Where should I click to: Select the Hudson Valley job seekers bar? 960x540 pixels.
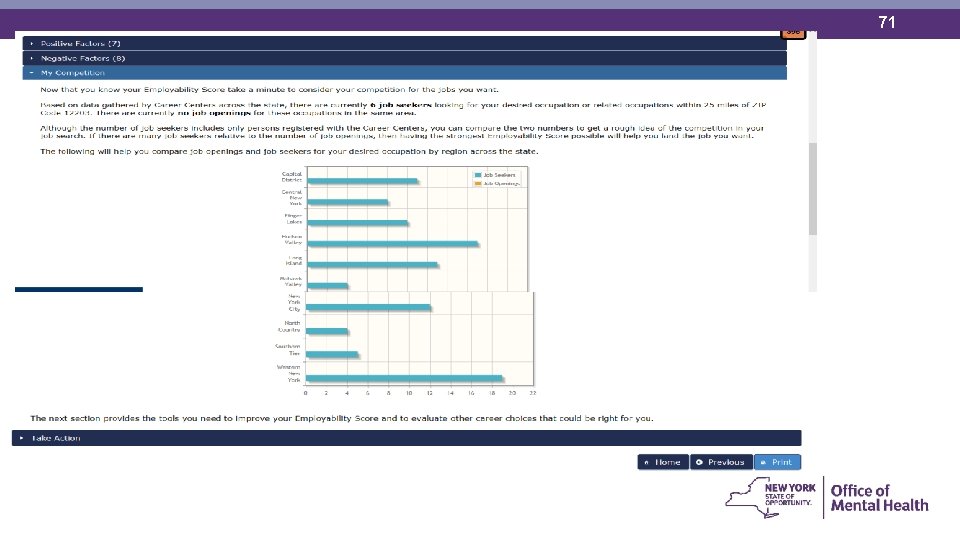click(x=393, y=244)
